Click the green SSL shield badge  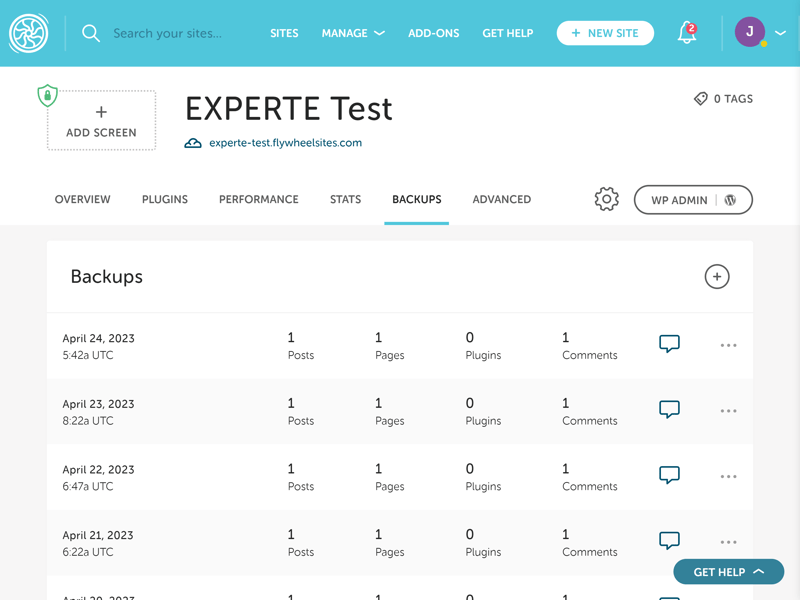47,96
